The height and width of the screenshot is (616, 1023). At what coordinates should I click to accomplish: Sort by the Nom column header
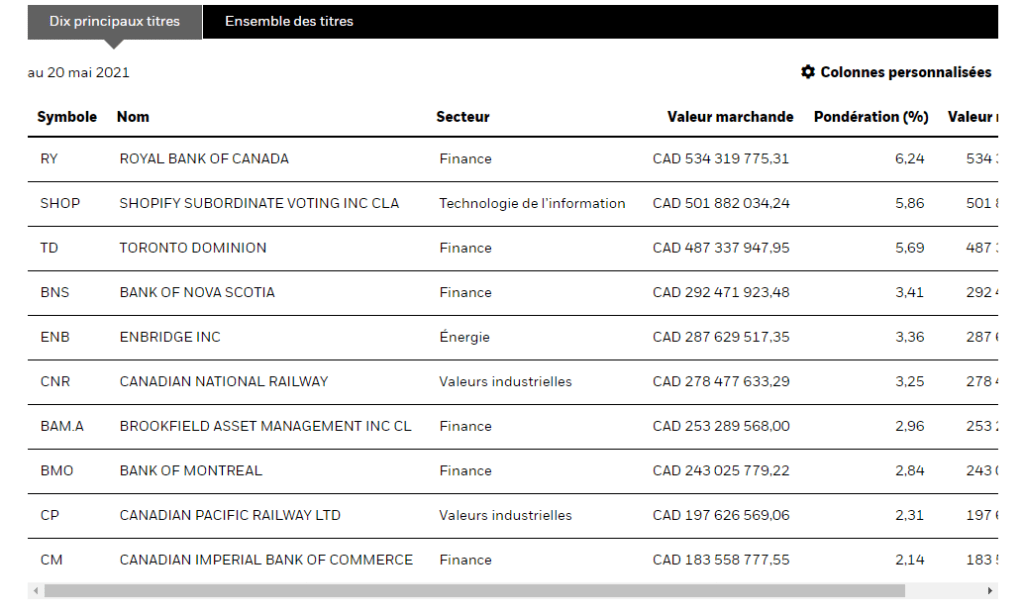click(x=133, y=117)
